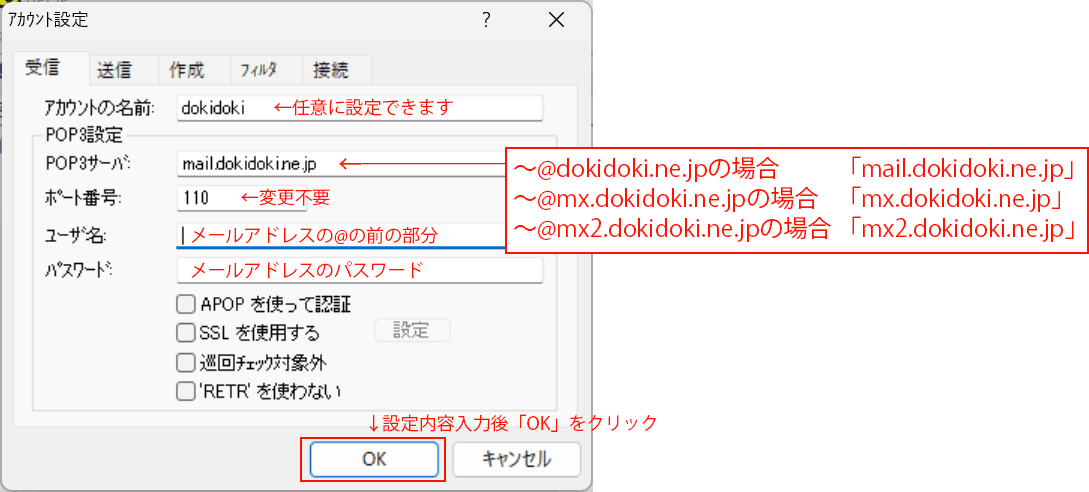This screenshot has width=1089, height=492.
Task: Select the フィルタ tab
Action: point(258,69)
